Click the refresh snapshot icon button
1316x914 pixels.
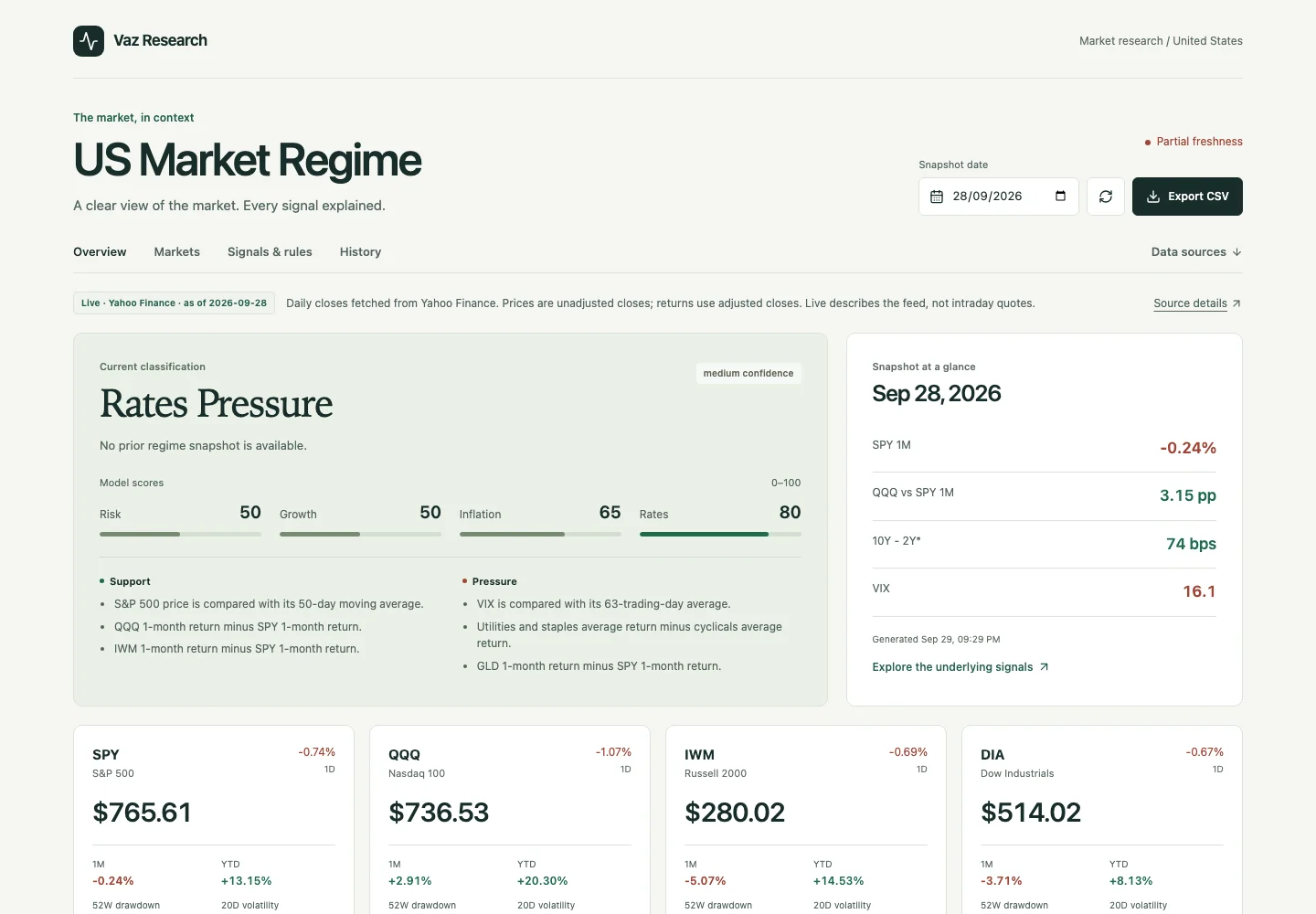point(1106,197)
